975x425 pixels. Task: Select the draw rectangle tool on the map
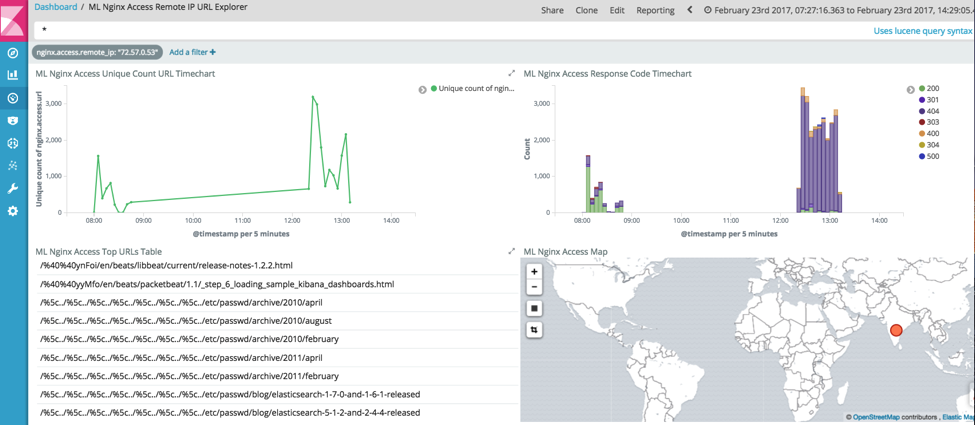(x=534, y=308)
